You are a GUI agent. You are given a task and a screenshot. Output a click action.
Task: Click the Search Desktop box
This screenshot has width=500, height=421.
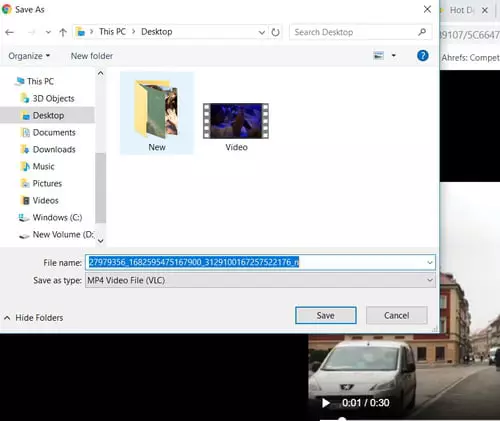point(354,32)
